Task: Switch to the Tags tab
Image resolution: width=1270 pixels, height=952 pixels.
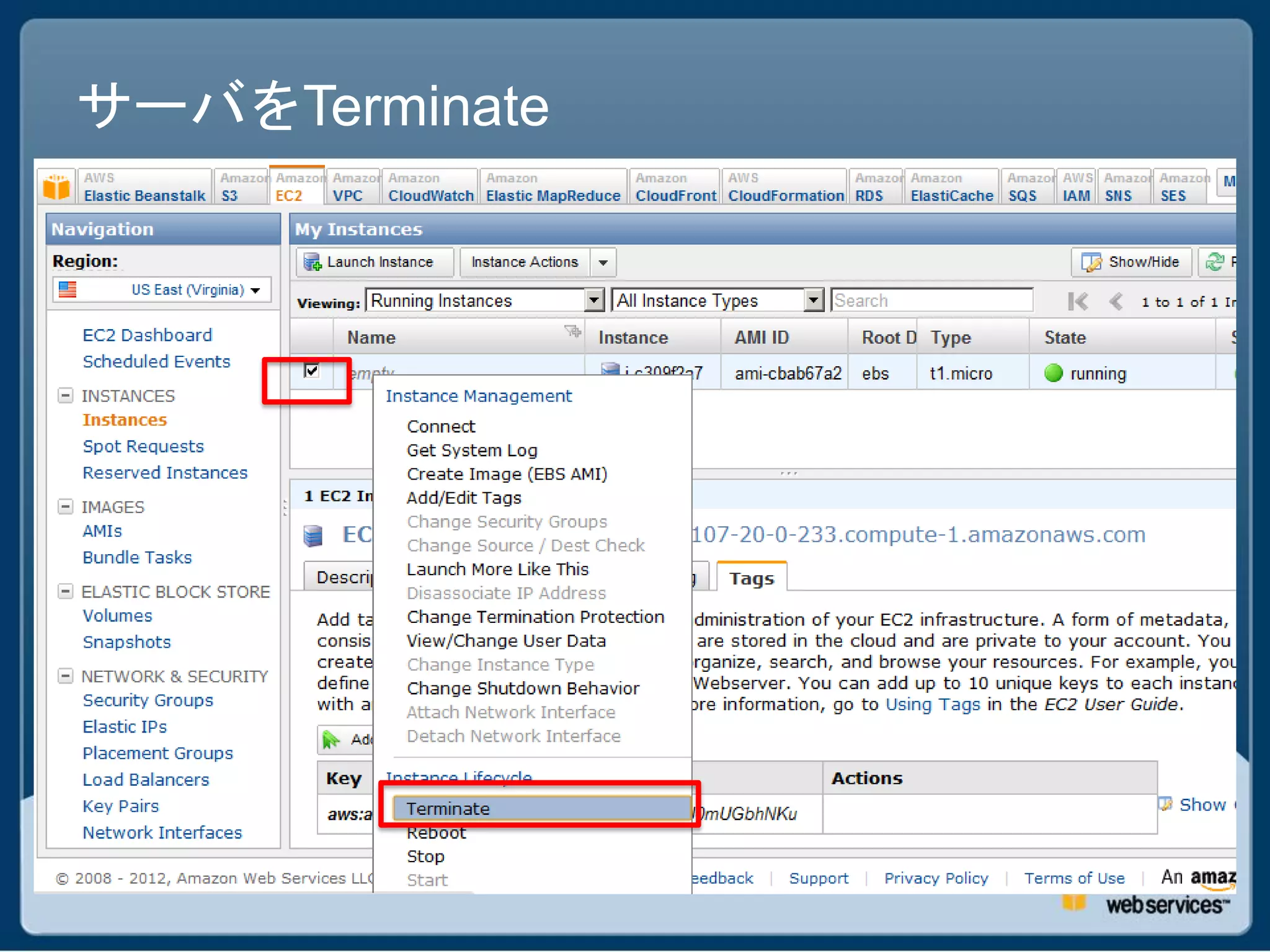Action: coord(752,578)
